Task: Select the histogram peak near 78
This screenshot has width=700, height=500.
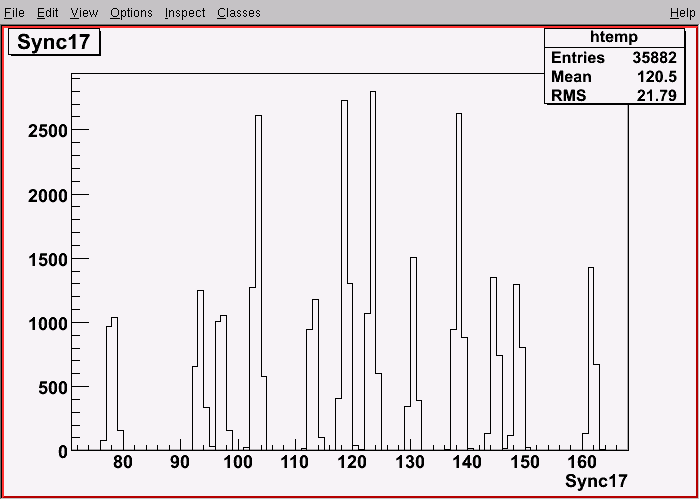Action: pos(114,383)
